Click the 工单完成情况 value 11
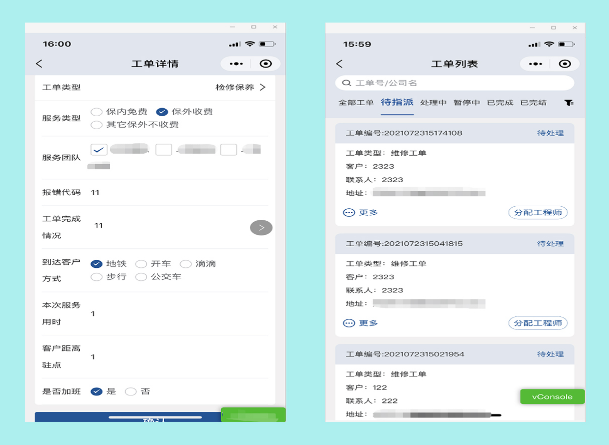This screenshot has width=609, height=445. click(99, 226)
